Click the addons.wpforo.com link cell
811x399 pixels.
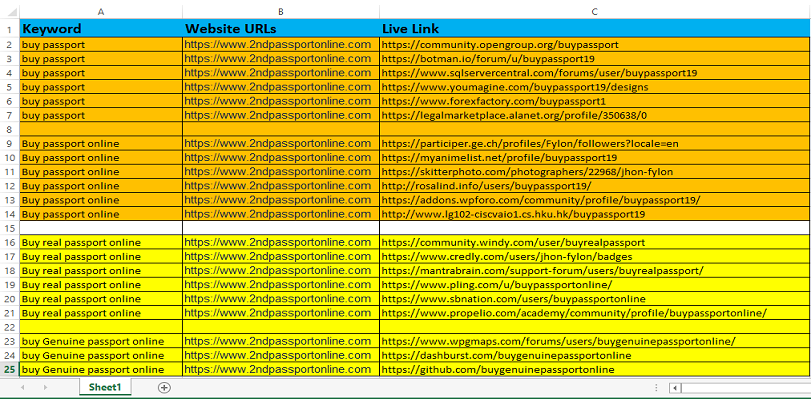click(x=595, y=200)
